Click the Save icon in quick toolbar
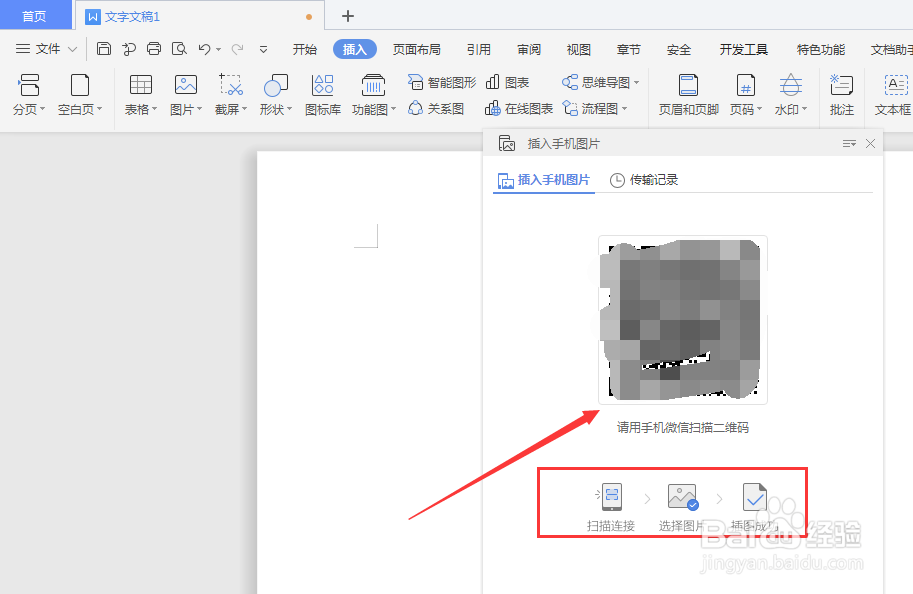 [x=104, y=49]
